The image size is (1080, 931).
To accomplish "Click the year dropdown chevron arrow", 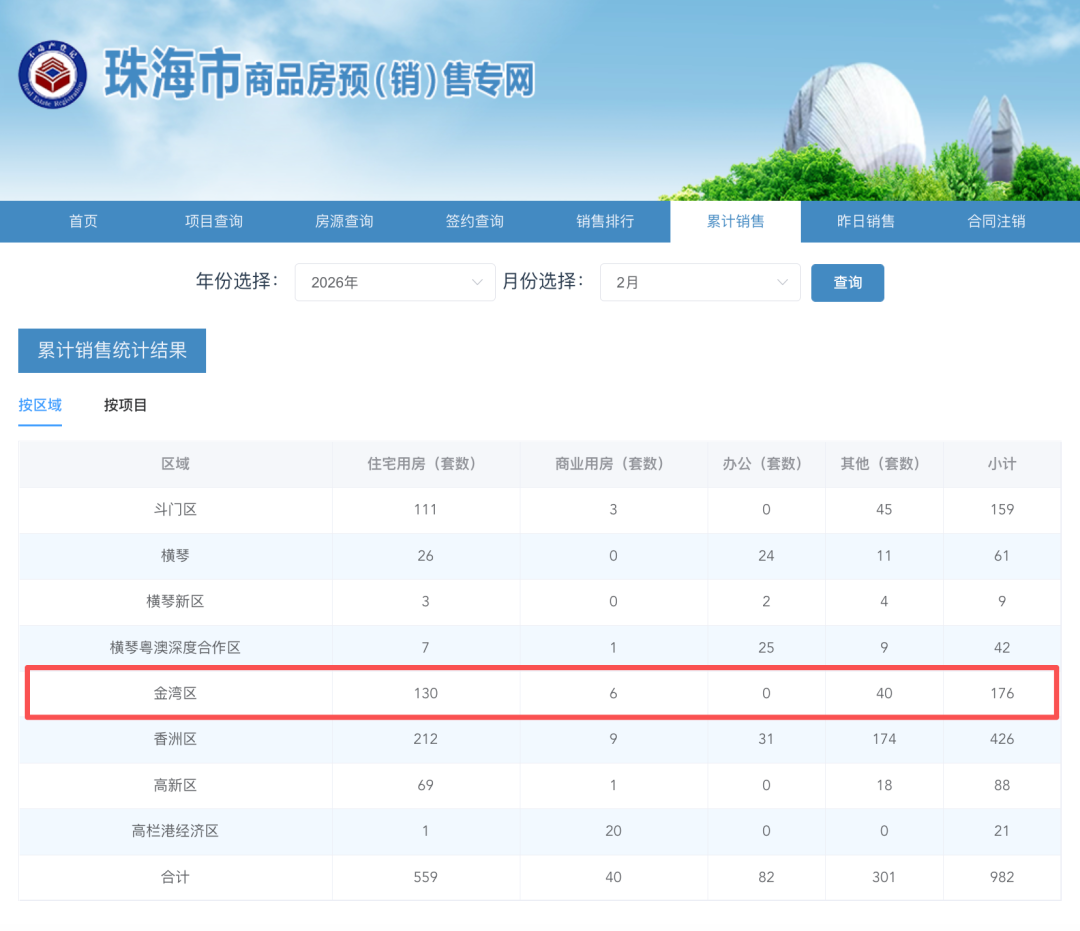I will [x=477, y=282].
